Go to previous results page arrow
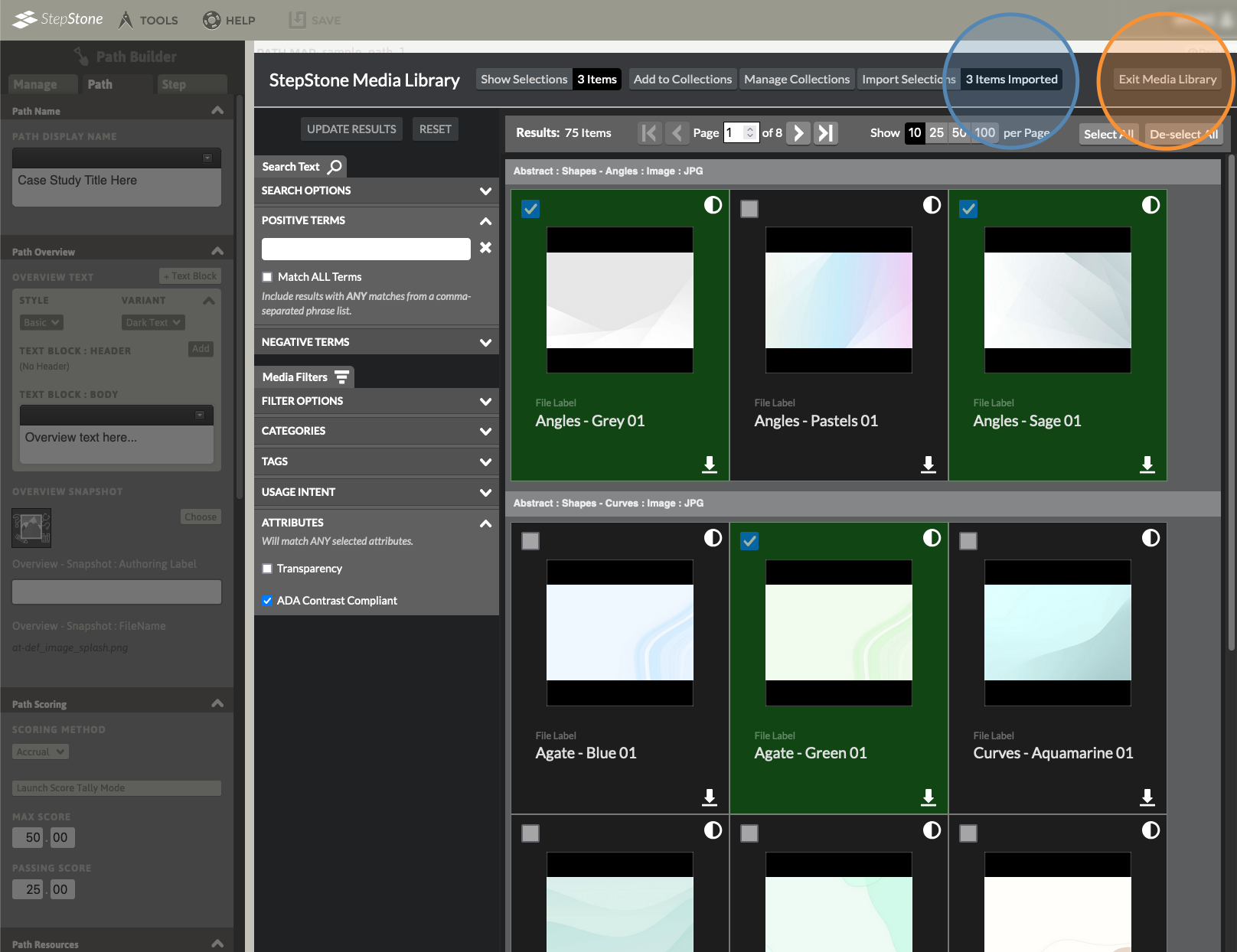 pos(677,133)
